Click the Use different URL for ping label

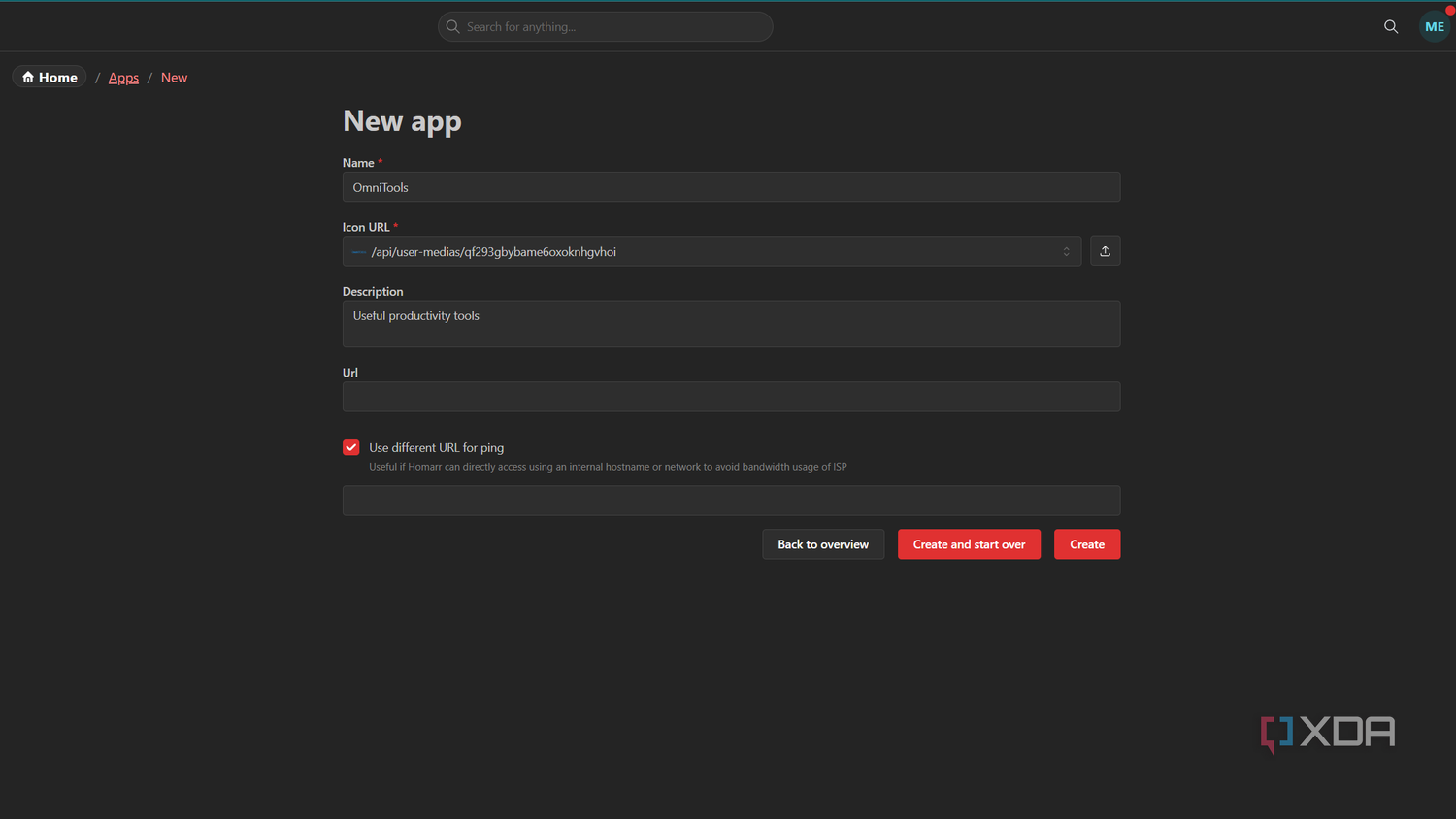click(436, 447)
